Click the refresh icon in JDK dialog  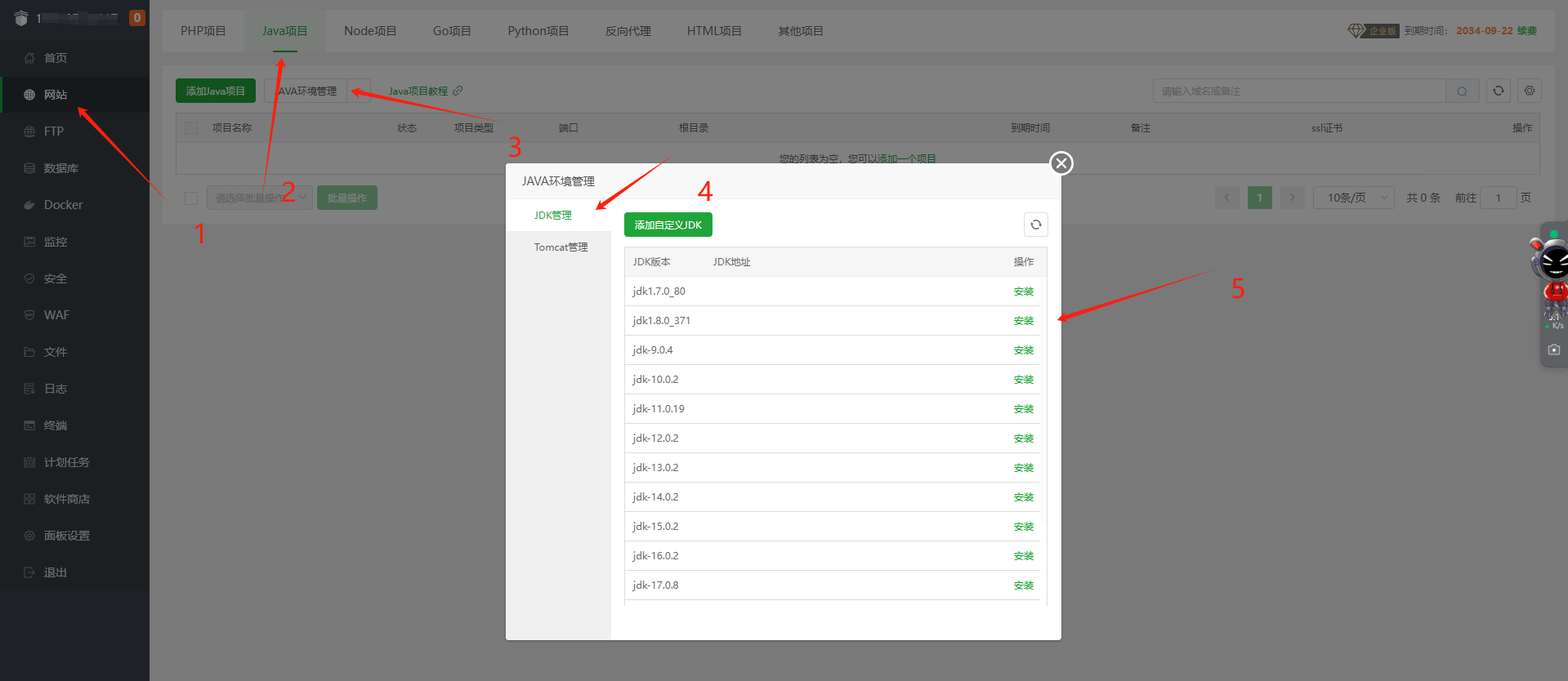tap(1035, 225)
